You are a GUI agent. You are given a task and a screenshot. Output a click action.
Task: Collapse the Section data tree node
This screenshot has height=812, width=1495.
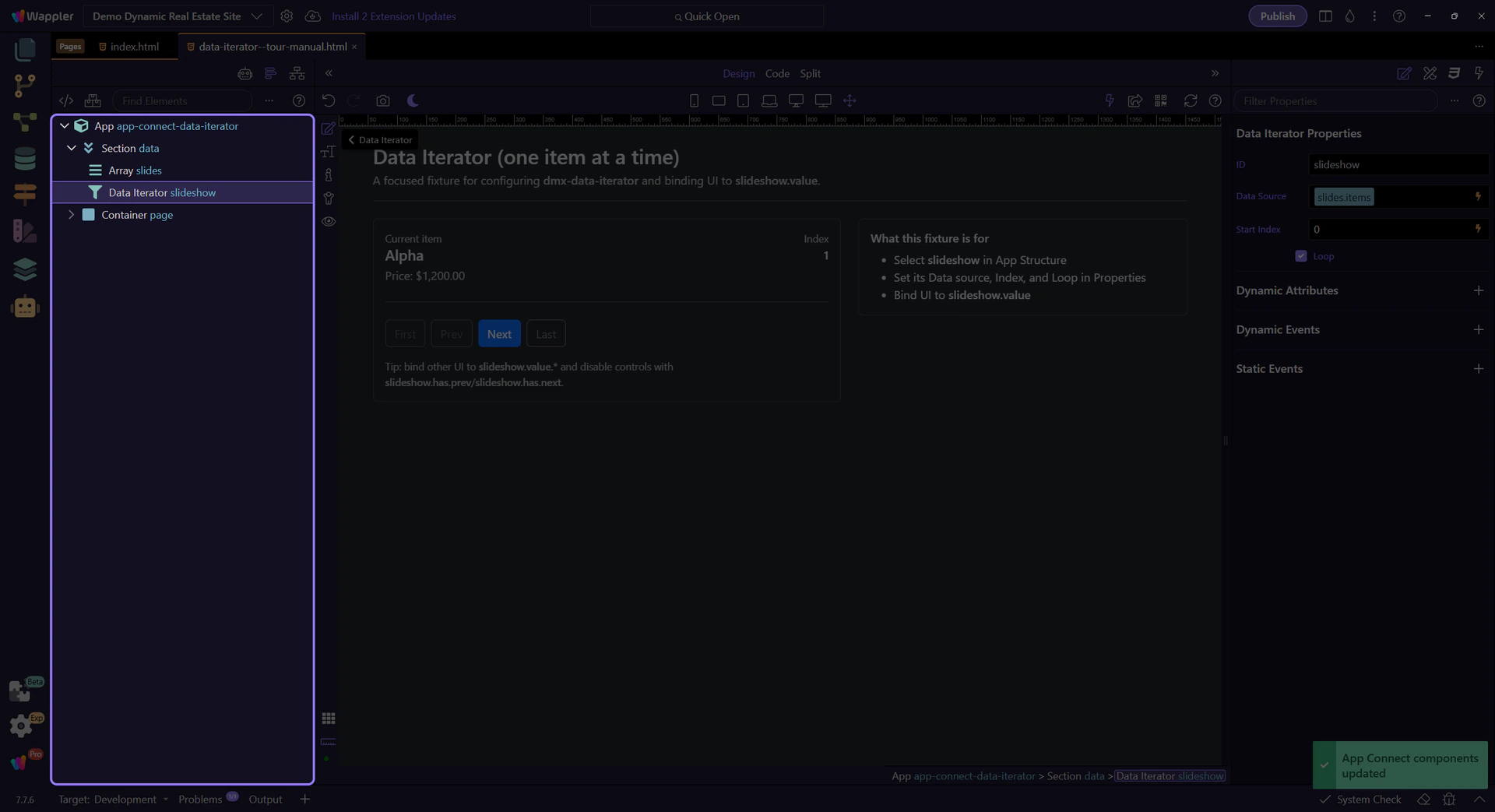click(x=72, y=148)
